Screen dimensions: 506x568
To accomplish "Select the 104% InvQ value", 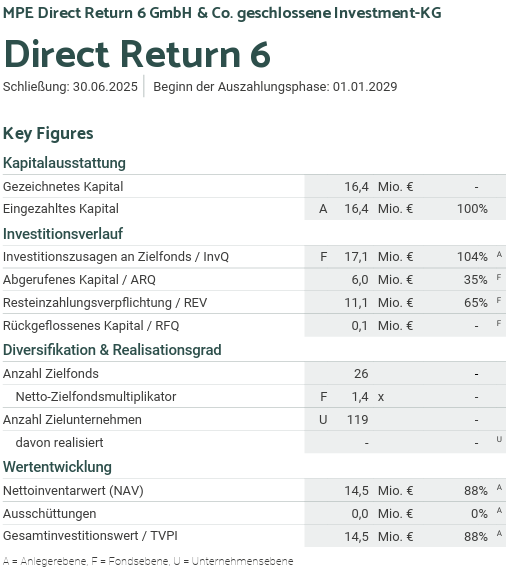I will 472,257.
